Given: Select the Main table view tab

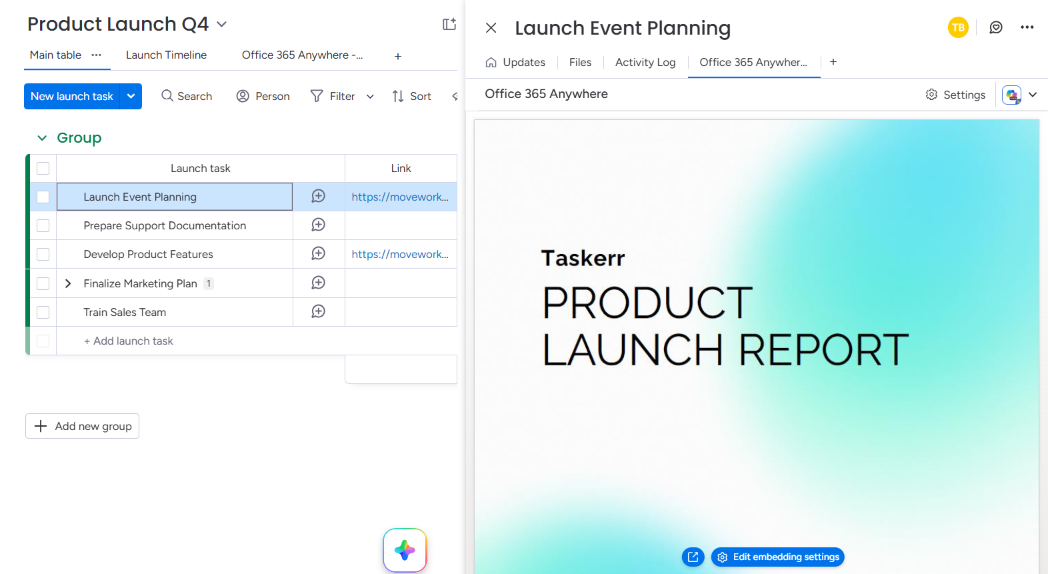Looking at the screenshot, I should [55, 55].
